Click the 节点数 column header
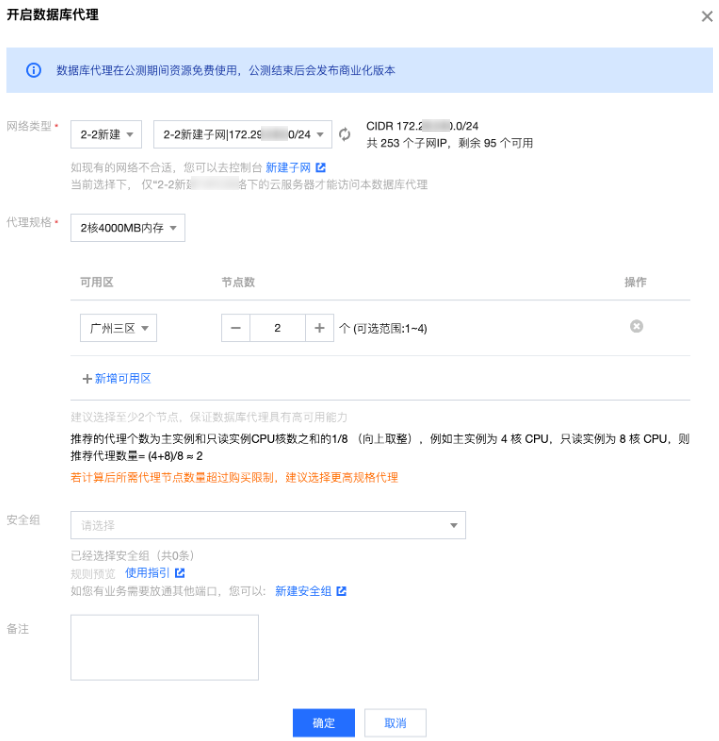The image size is (719, 741). click(238, 282)
